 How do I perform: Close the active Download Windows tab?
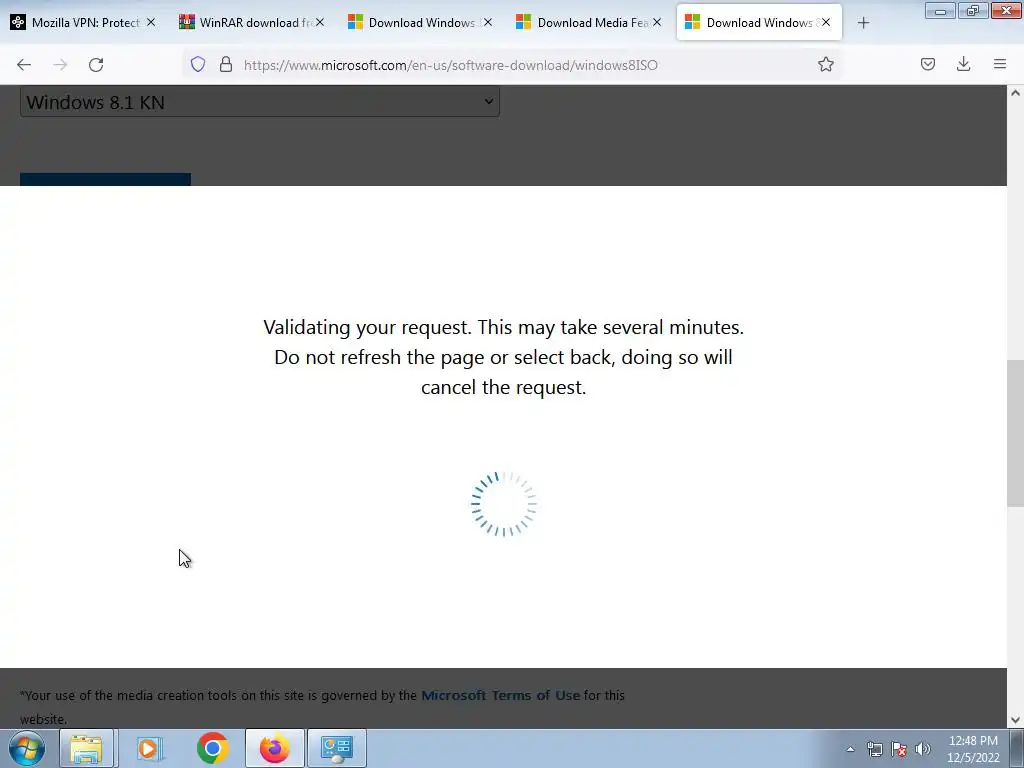pos(826,22)
